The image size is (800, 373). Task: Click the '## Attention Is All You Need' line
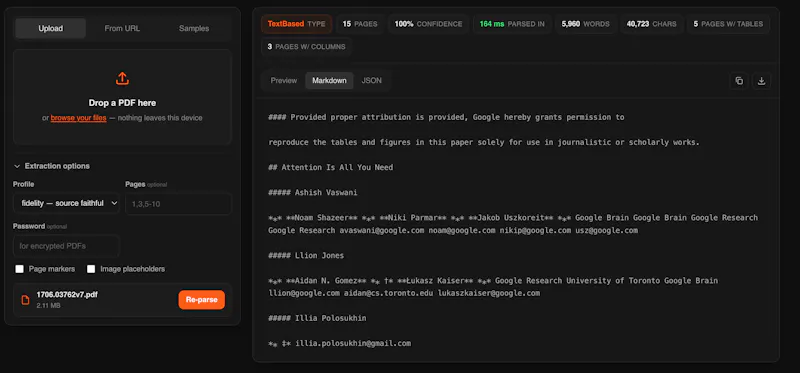pyautogui.click(x=331, y=167)
